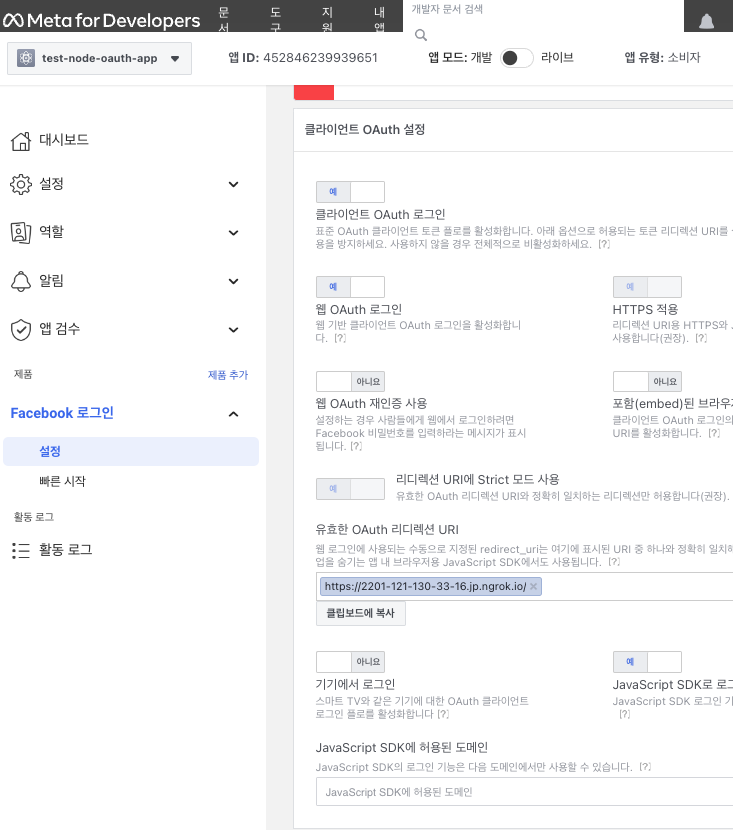
Task: Toggle 클라이언트 OAuth 로그인 switch
Action: [x=350, y=192]
